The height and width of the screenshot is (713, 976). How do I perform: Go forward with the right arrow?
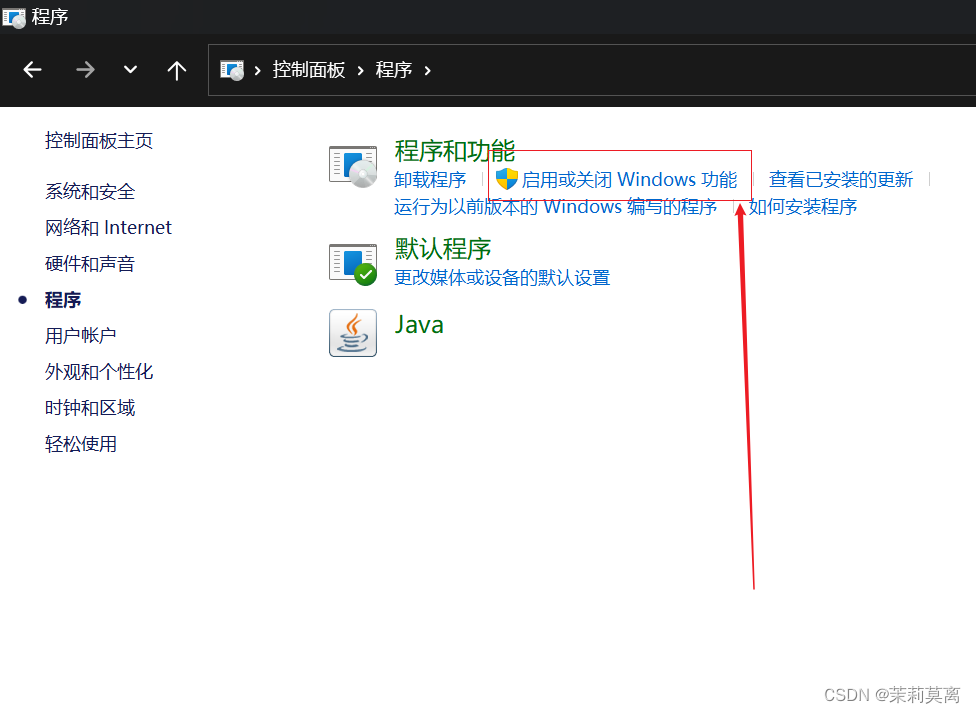click(x=85, y=70)
